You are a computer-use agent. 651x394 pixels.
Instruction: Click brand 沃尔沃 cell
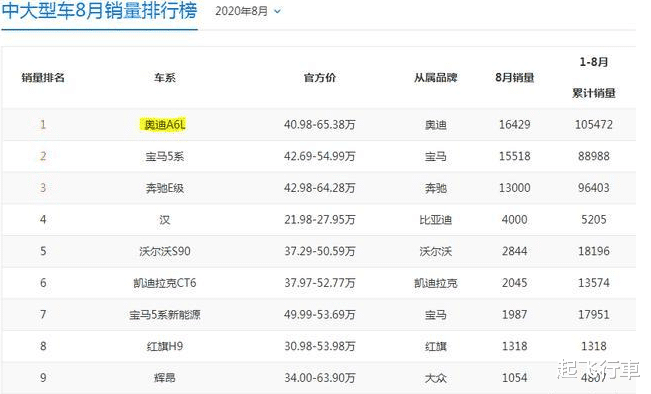(436, 251)
